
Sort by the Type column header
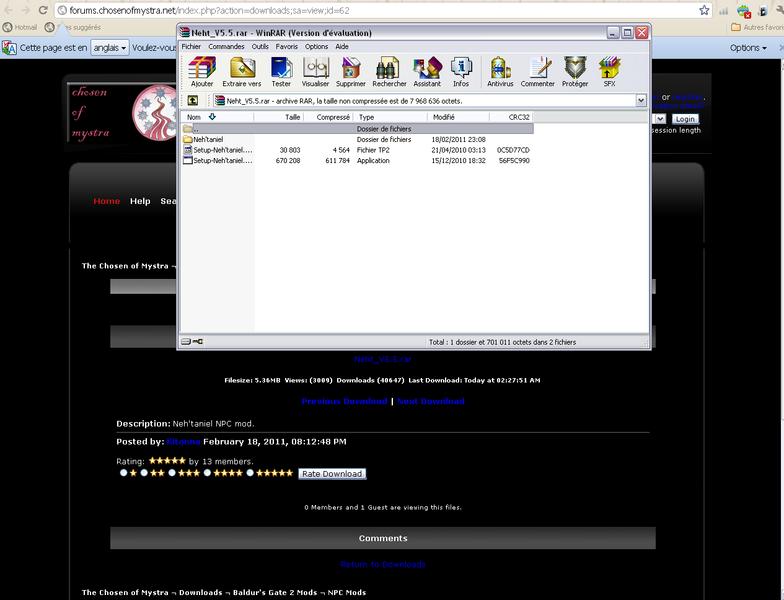tap(390, 117)
